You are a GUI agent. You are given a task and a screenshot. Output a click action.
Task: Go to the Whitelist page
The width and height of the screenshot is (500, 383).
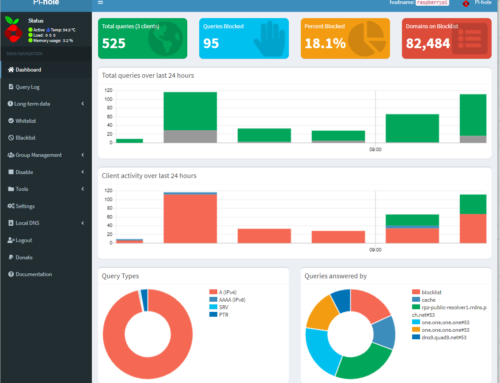(46, 121)
